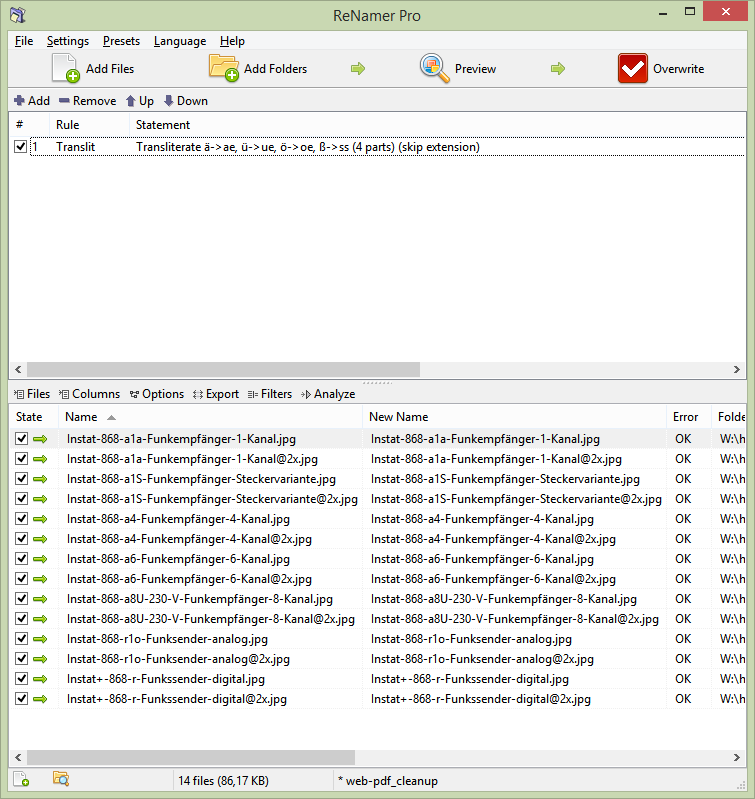Screen dimensions: 755x799
Task: Click the 14 files (86,17 KB) status text
Action: point(223,781)
